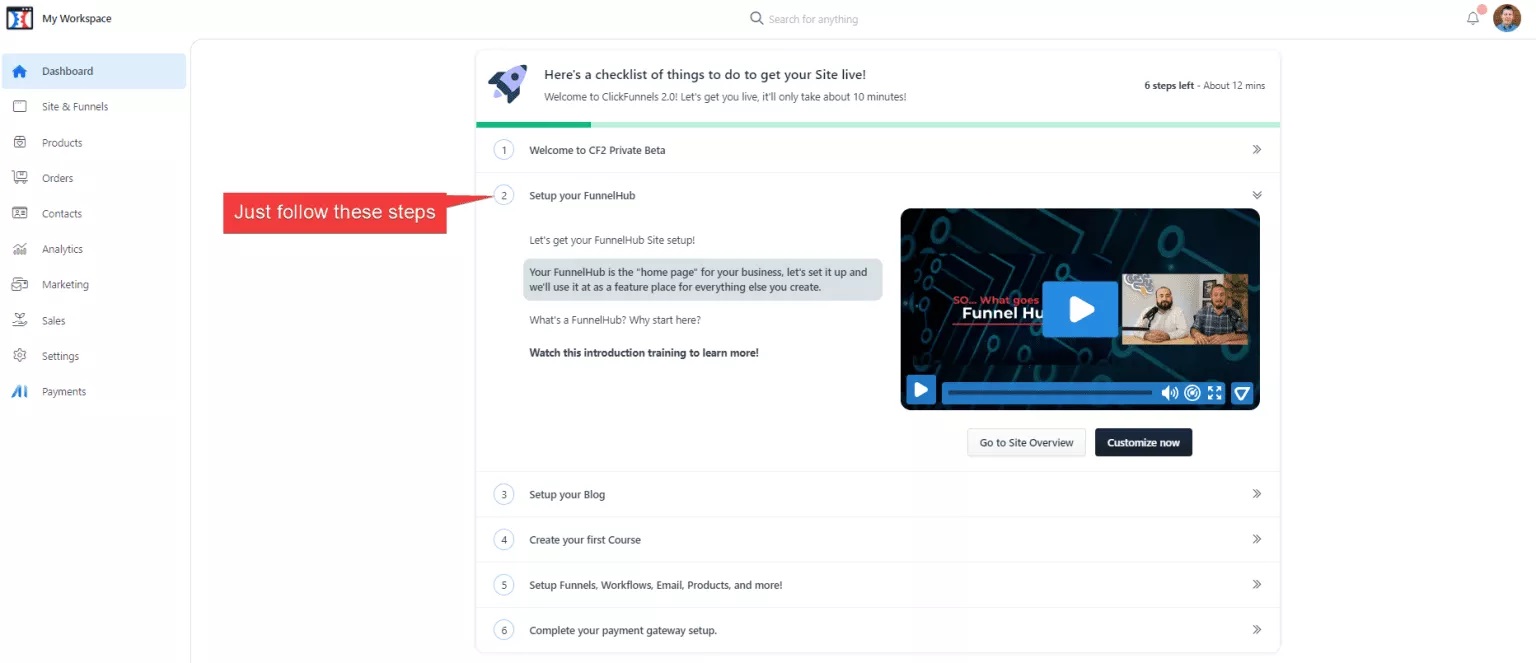Toggle video volume speaker icon

(1169, 393)
